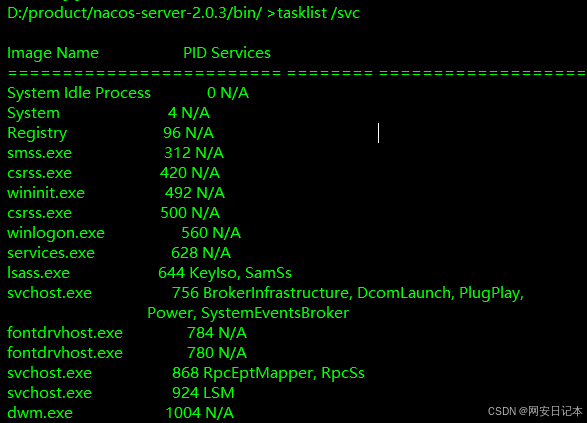
Task: Click PID 1004 value
Action: click(183, 413)
